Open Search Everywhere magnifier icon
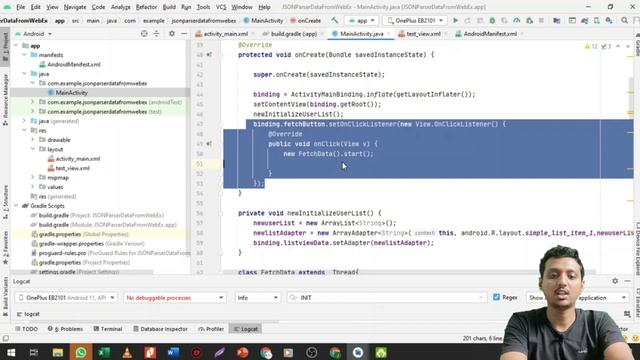 click(x=624, y=20)
